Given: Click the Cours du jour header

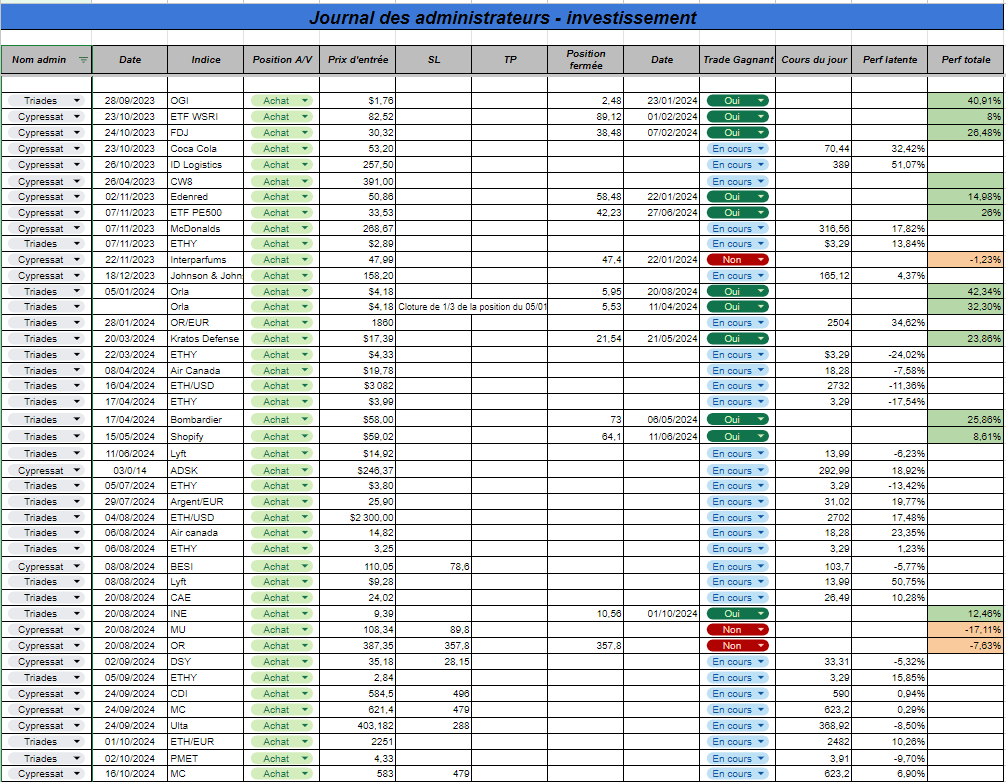Looking at the screenshot, I should tap(814, 60).
